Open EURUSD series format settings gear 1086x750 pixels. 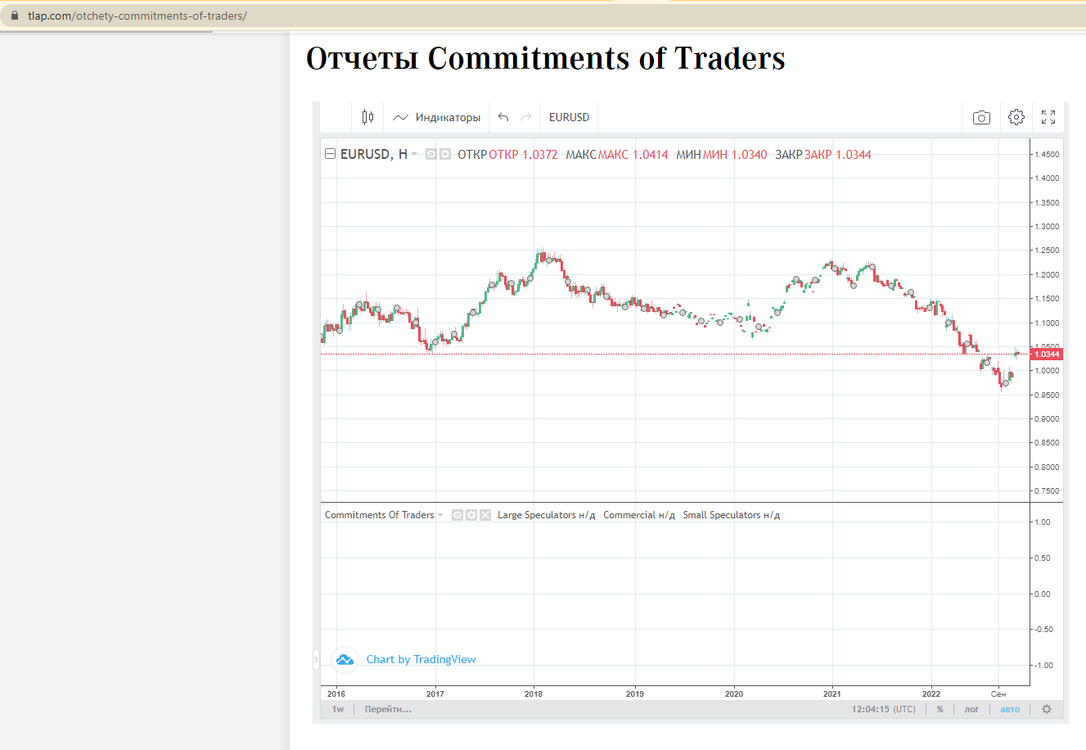445,154
